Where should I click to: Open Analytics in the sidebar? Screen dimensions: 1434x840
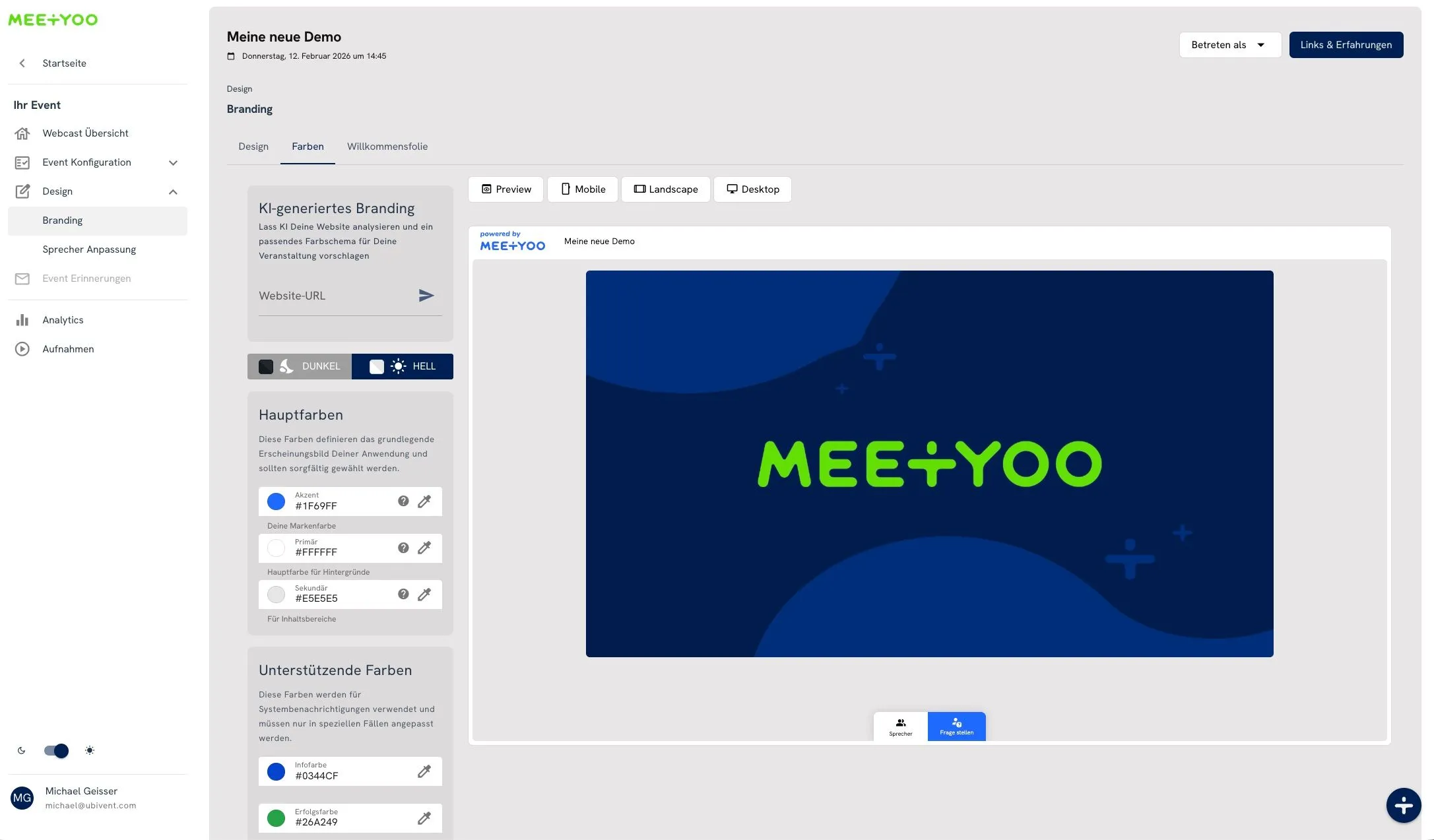click(98, 320)
